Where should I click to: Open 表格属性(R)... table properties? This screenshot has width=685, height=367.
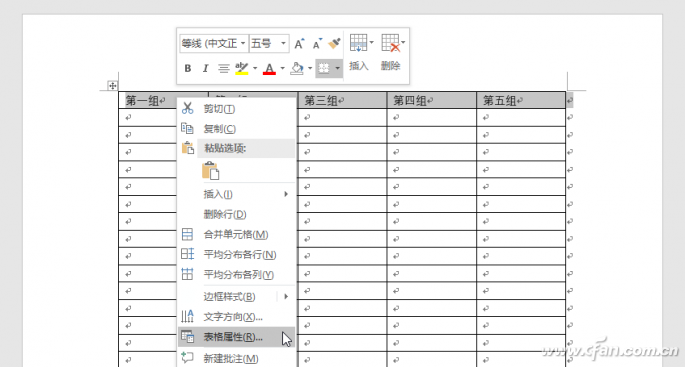[236, 337]
